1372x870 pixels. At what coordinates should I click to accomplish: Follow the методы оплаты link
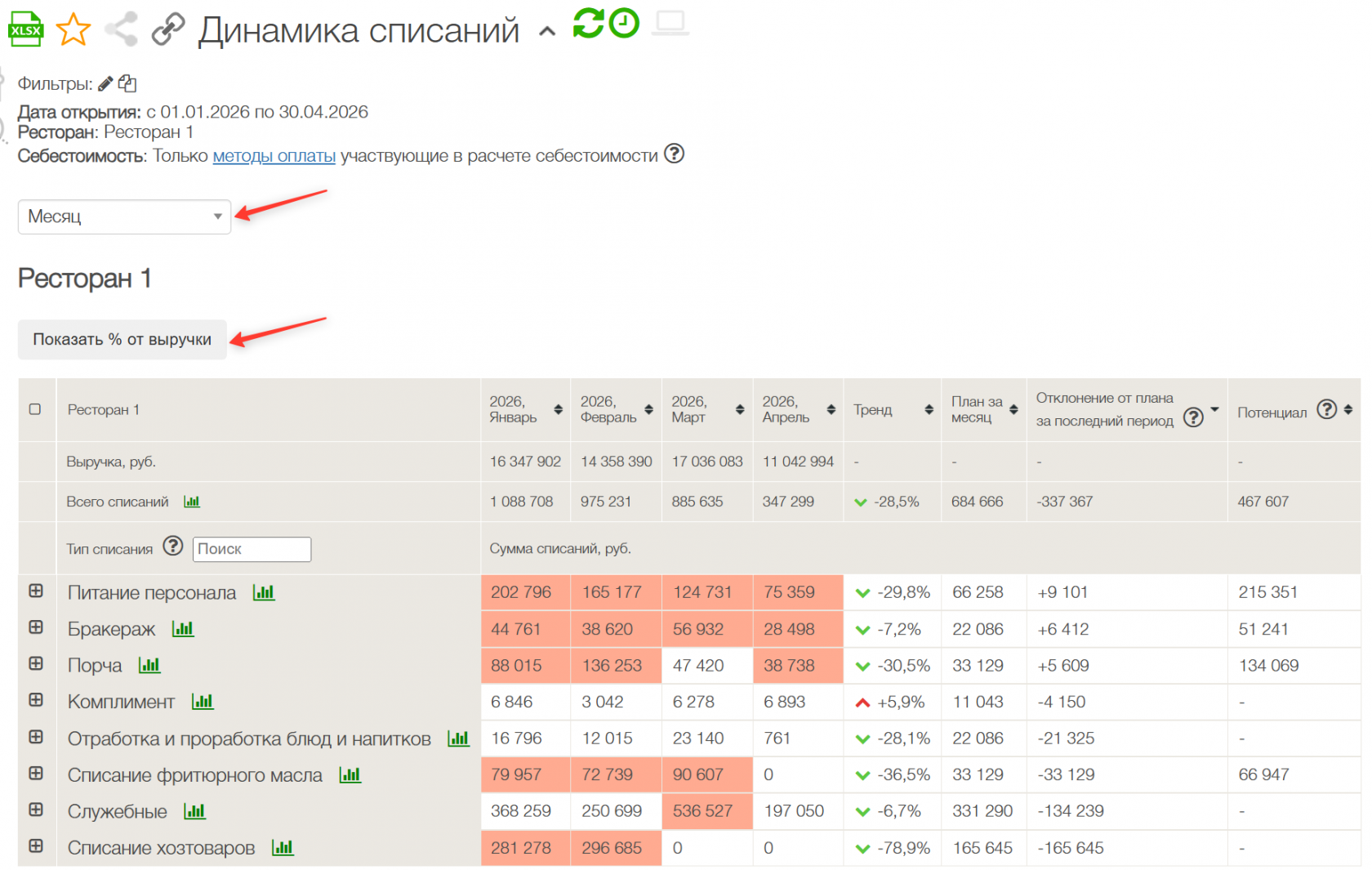[x=274, y=156]
